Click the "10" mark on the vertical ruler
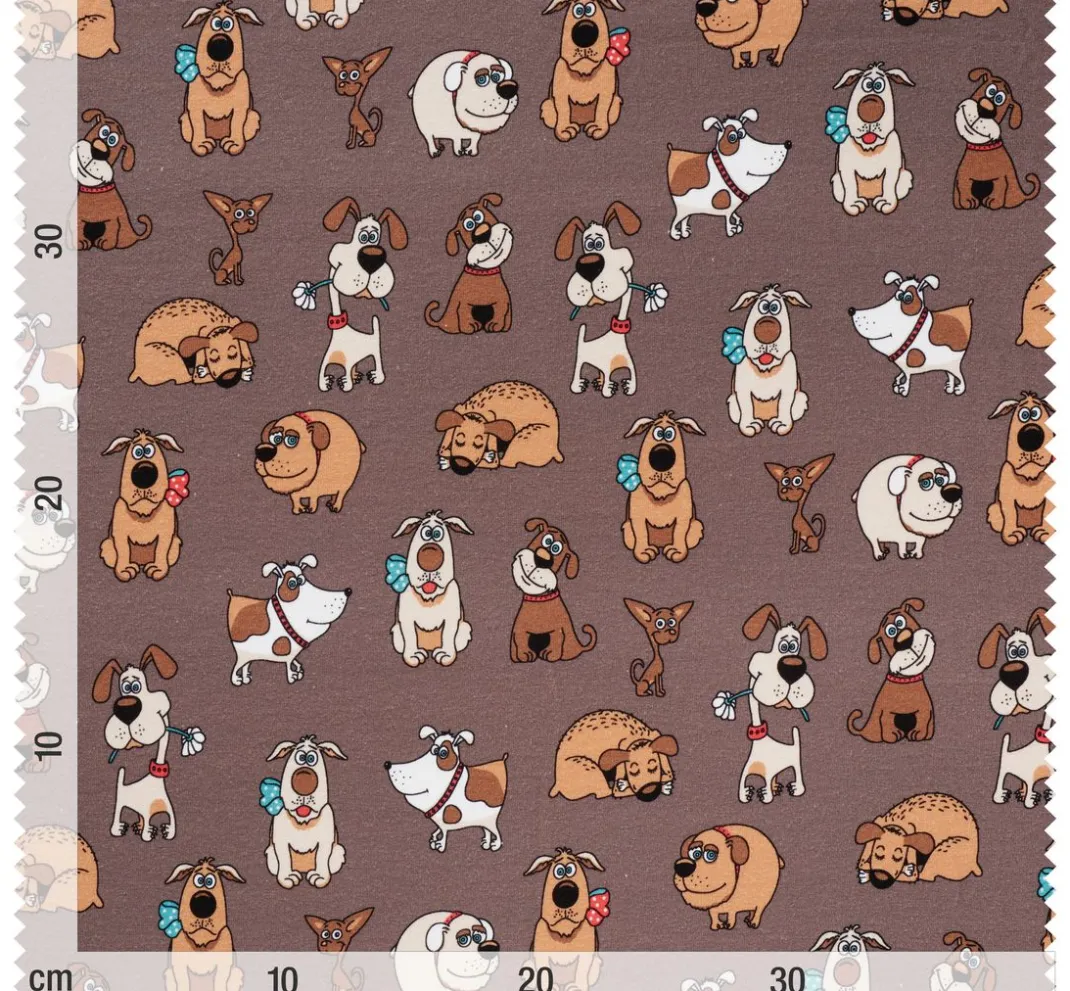This screenshot has width=1070, height=991. (x=48, y=746)
